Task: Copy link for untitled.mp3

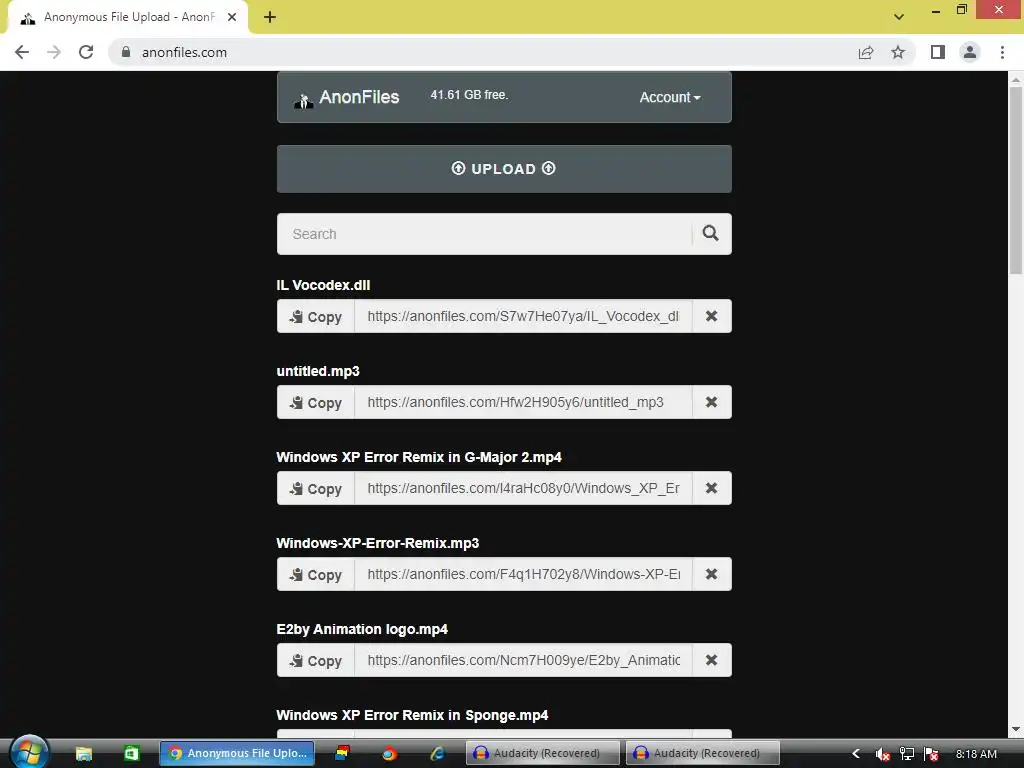Action: 316,402
